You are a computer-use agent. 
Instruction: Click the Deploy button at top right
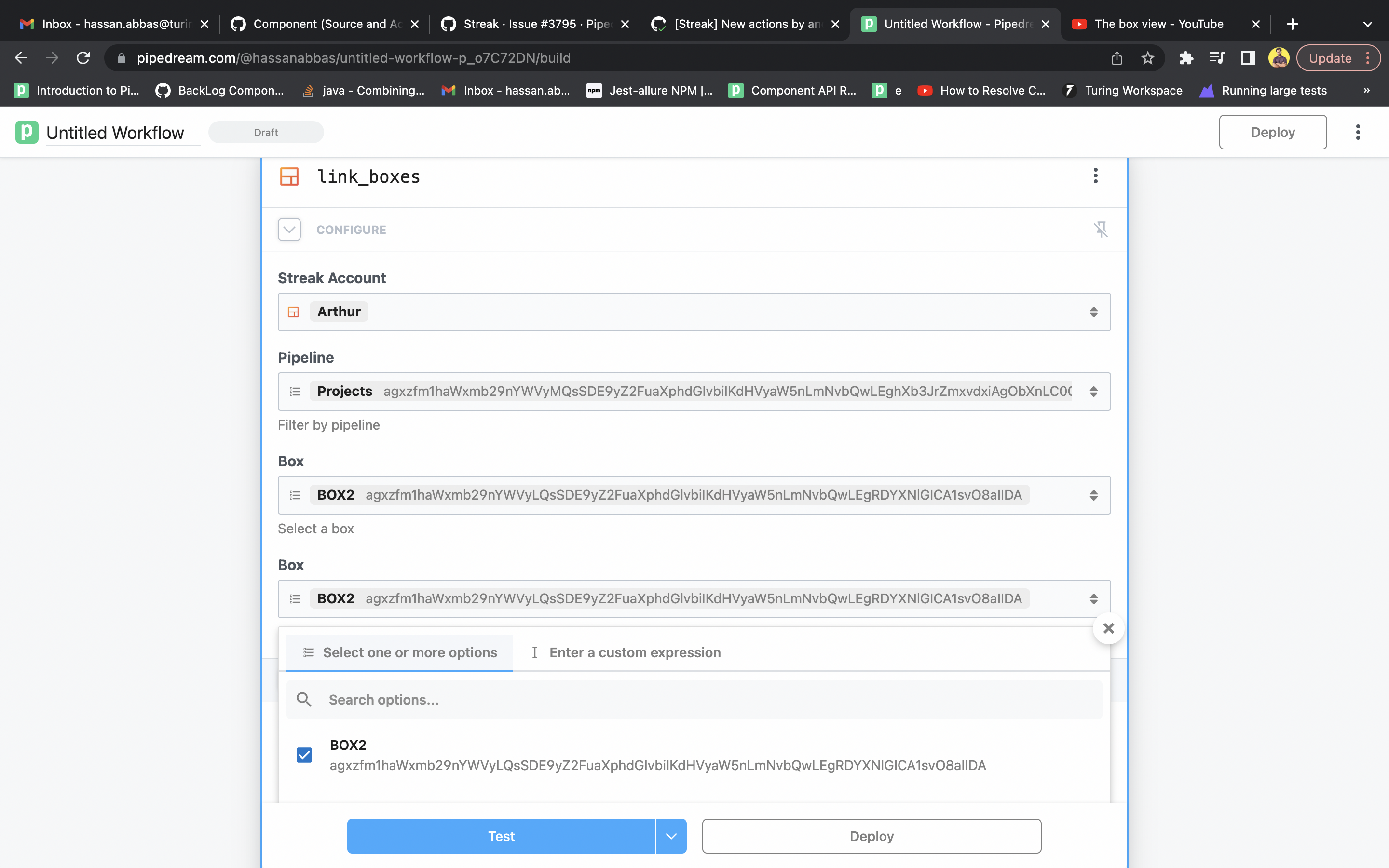coord(1272,132)
